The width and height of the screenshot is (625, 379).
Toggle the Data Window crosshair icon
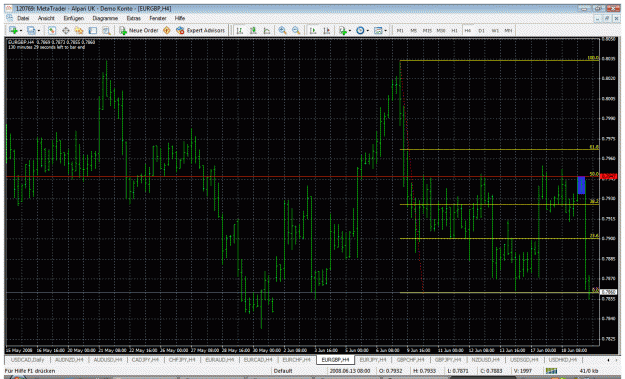(x=66, y=30)
